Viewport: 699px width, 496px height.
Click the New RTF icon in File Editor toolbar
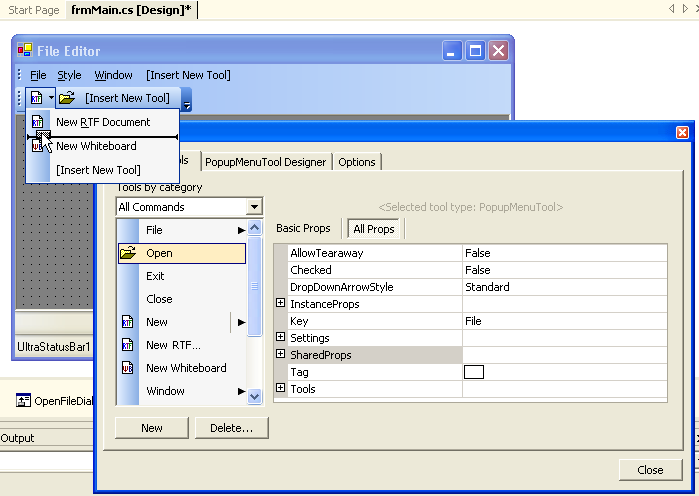coord(36,98)
